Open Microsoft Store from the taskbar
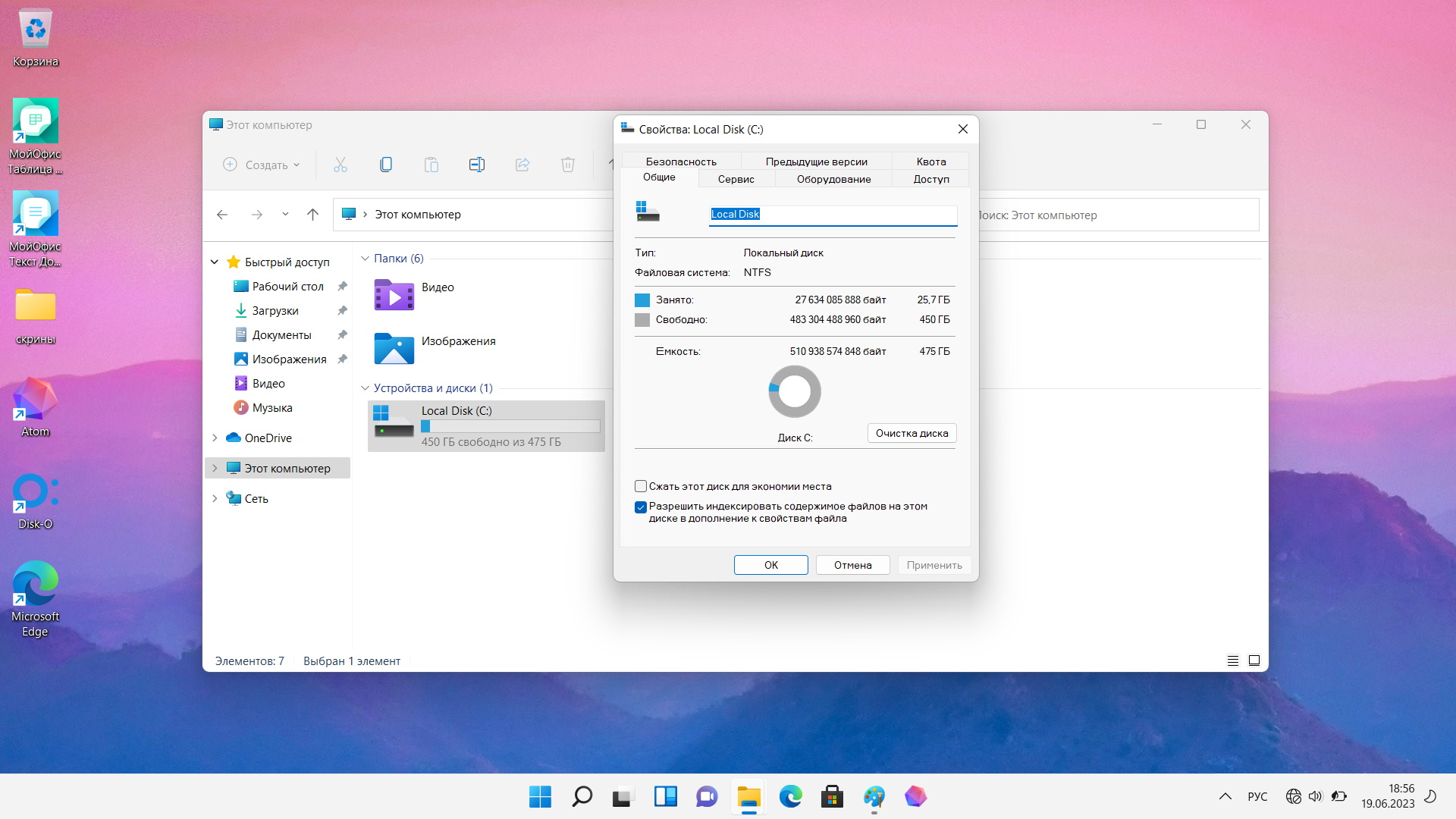Screen dimensions: 1456x819 tap(832, 796)
